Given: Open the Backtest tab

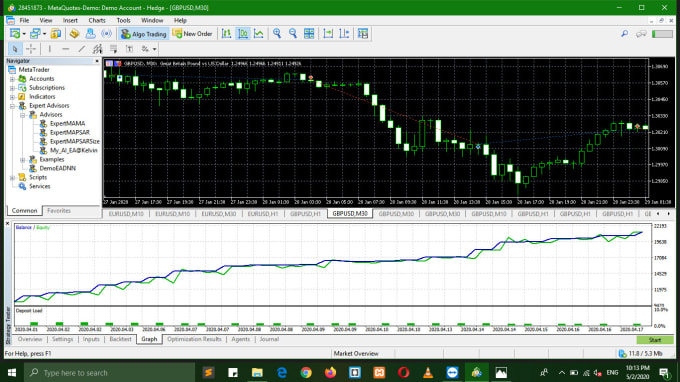Looking at the screenshot, I should point(120,340).
